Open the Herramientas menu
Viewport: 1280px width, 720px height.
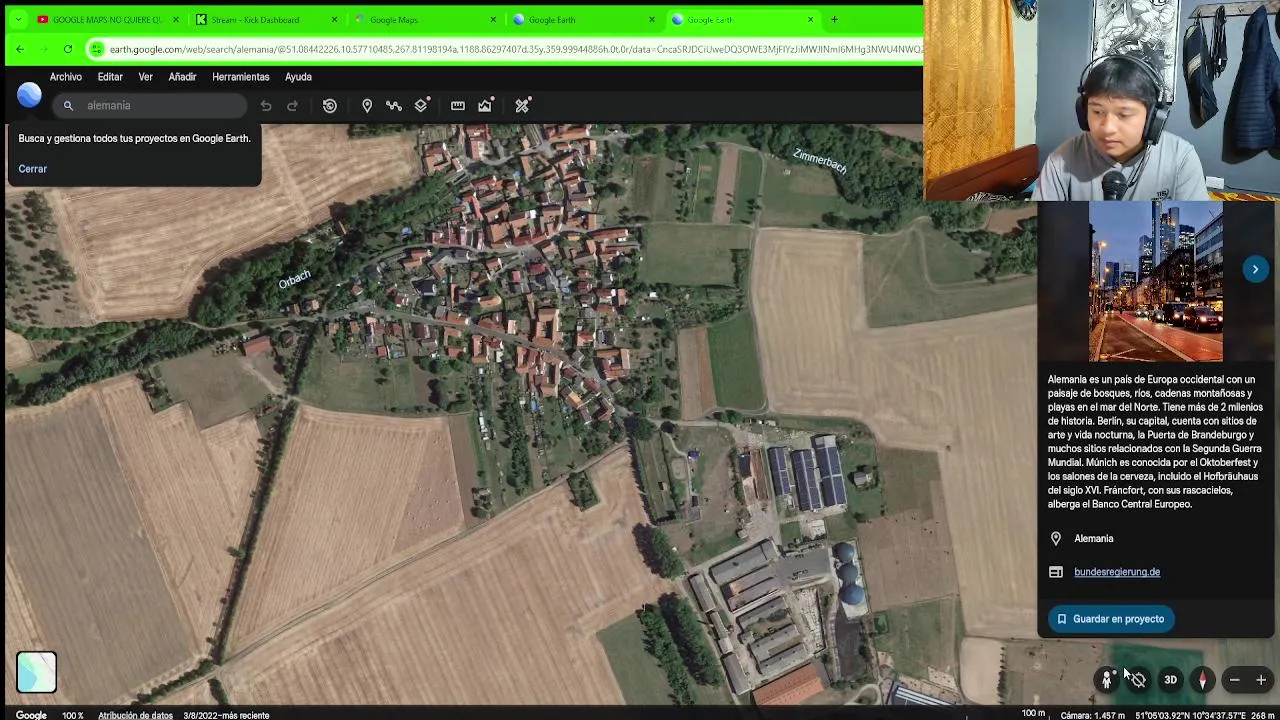click(241, 77)
